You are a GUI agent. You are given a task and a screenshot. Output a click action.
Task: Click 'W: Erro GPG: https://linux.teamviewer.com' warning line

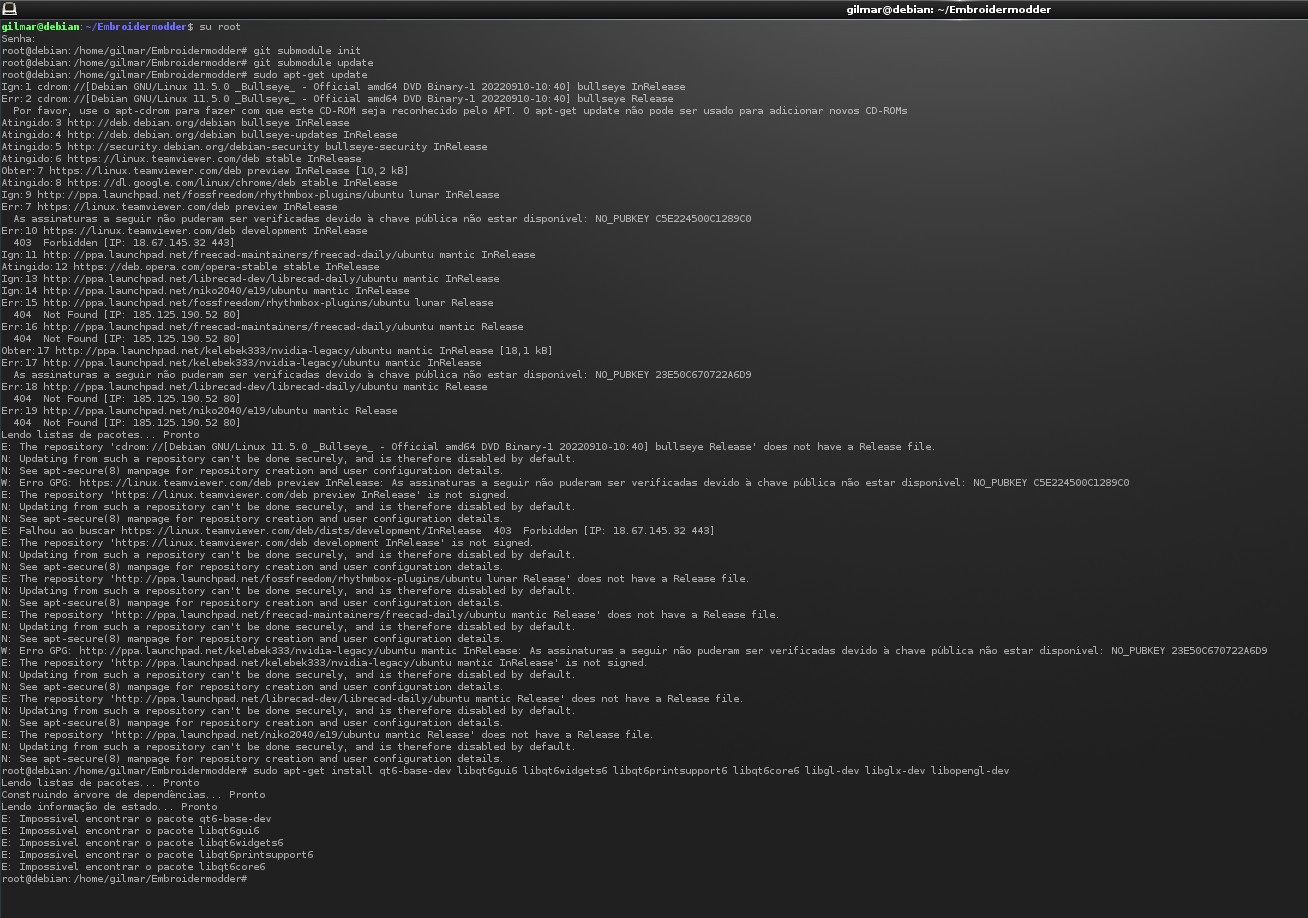(x=565, y=483)
